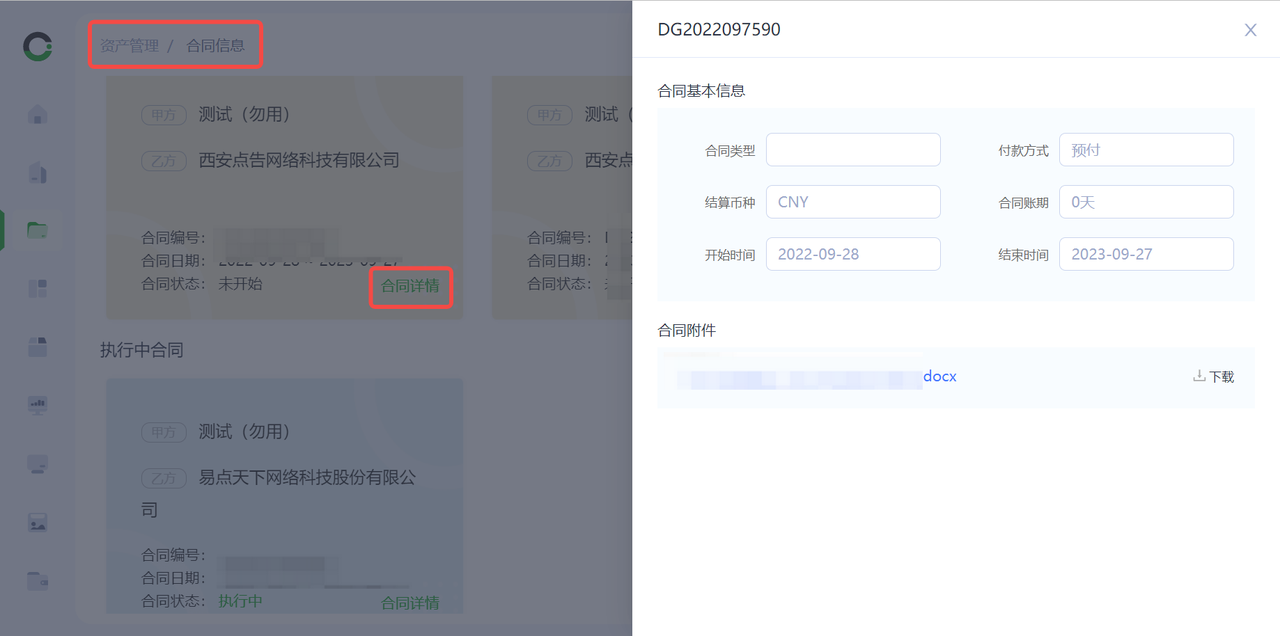
Task: Open the docx attachment link
Action: [x=939, y=377]
